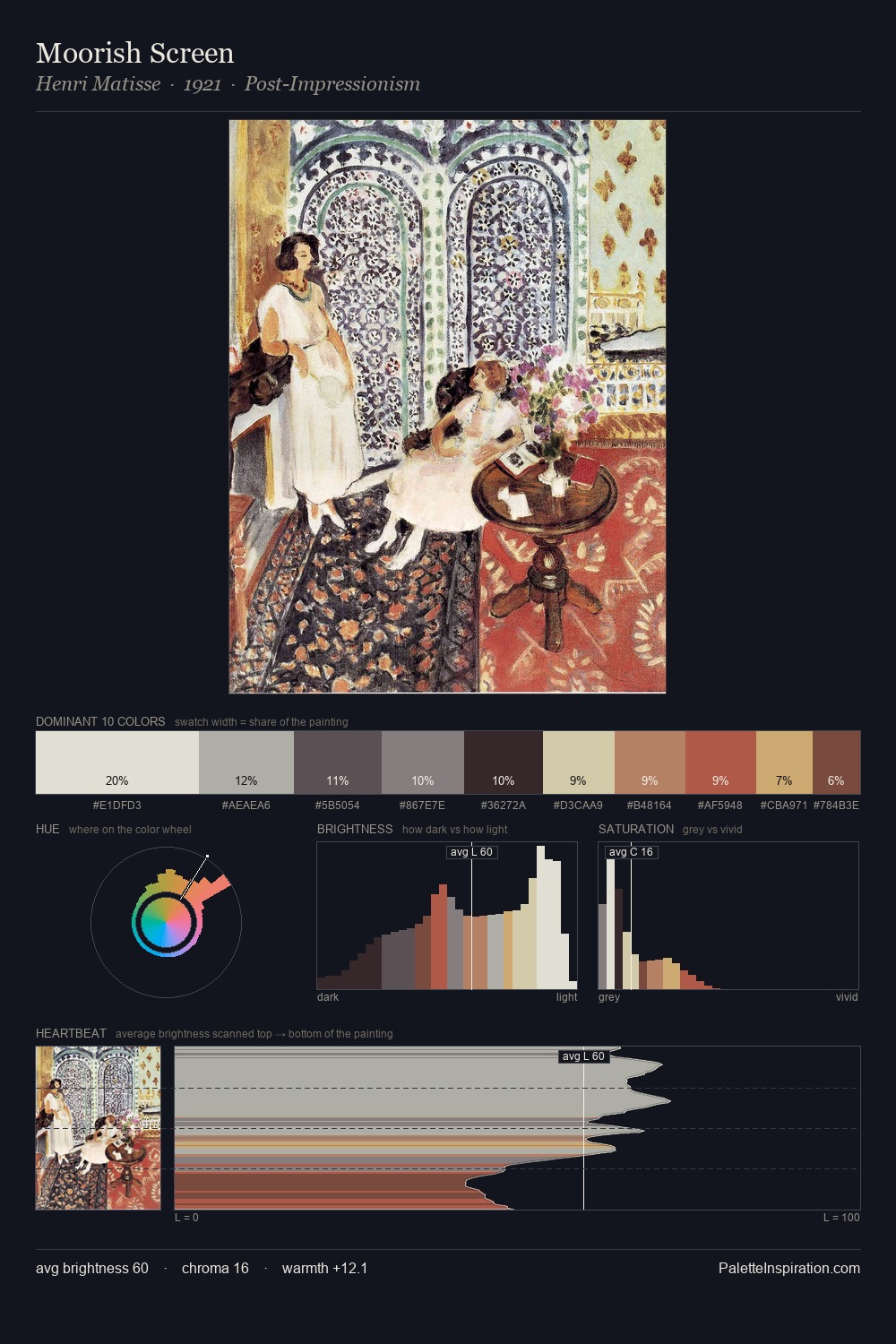
Task: Select the #784B3E 6% swatch
Action: (836, 762)
